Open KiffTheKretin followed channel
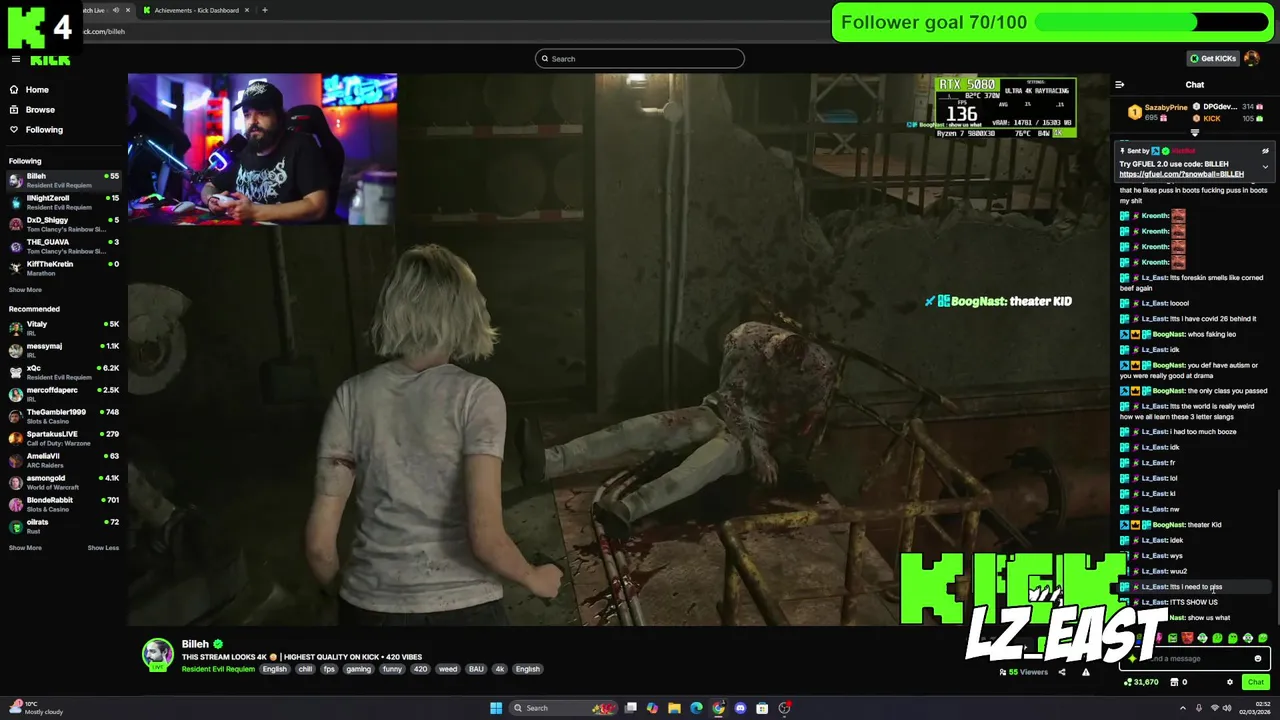1280x720 pixels. point(64,268)
